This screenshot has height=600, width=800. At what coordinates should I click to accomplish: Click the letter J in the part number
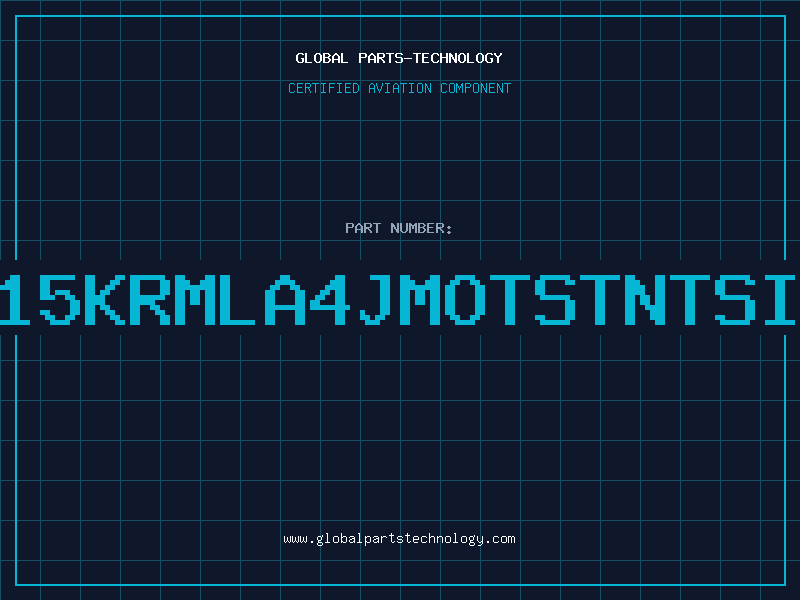374,299
